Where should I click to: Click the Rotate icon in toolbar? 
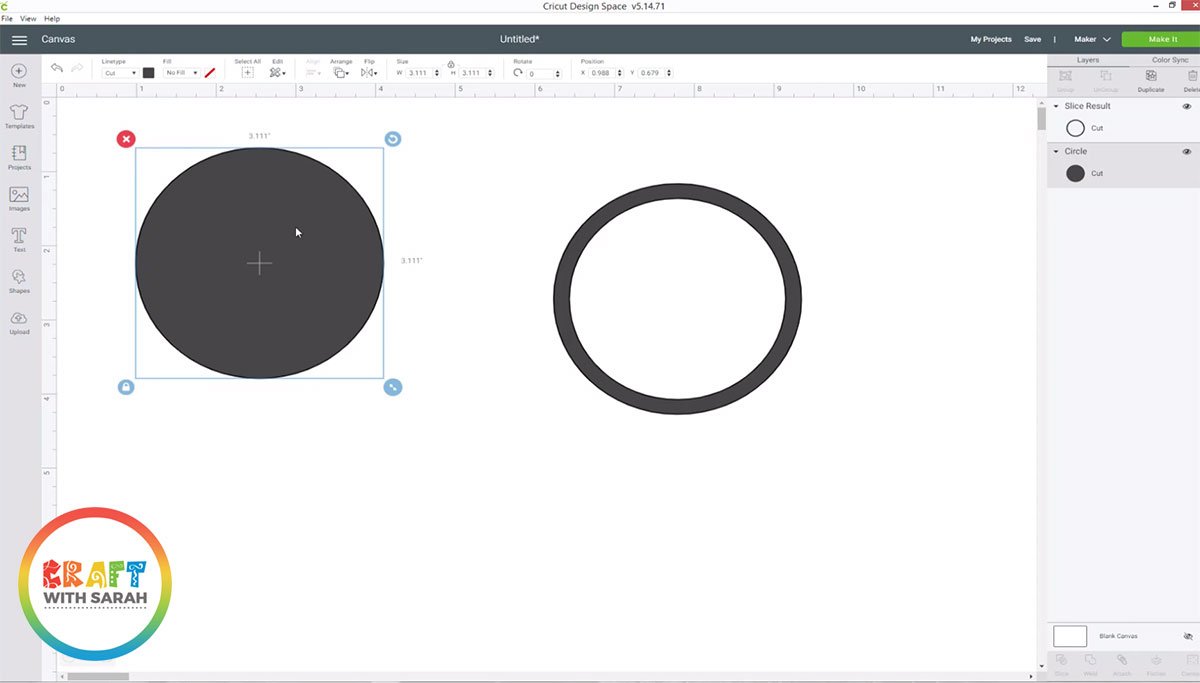[519, 73]
